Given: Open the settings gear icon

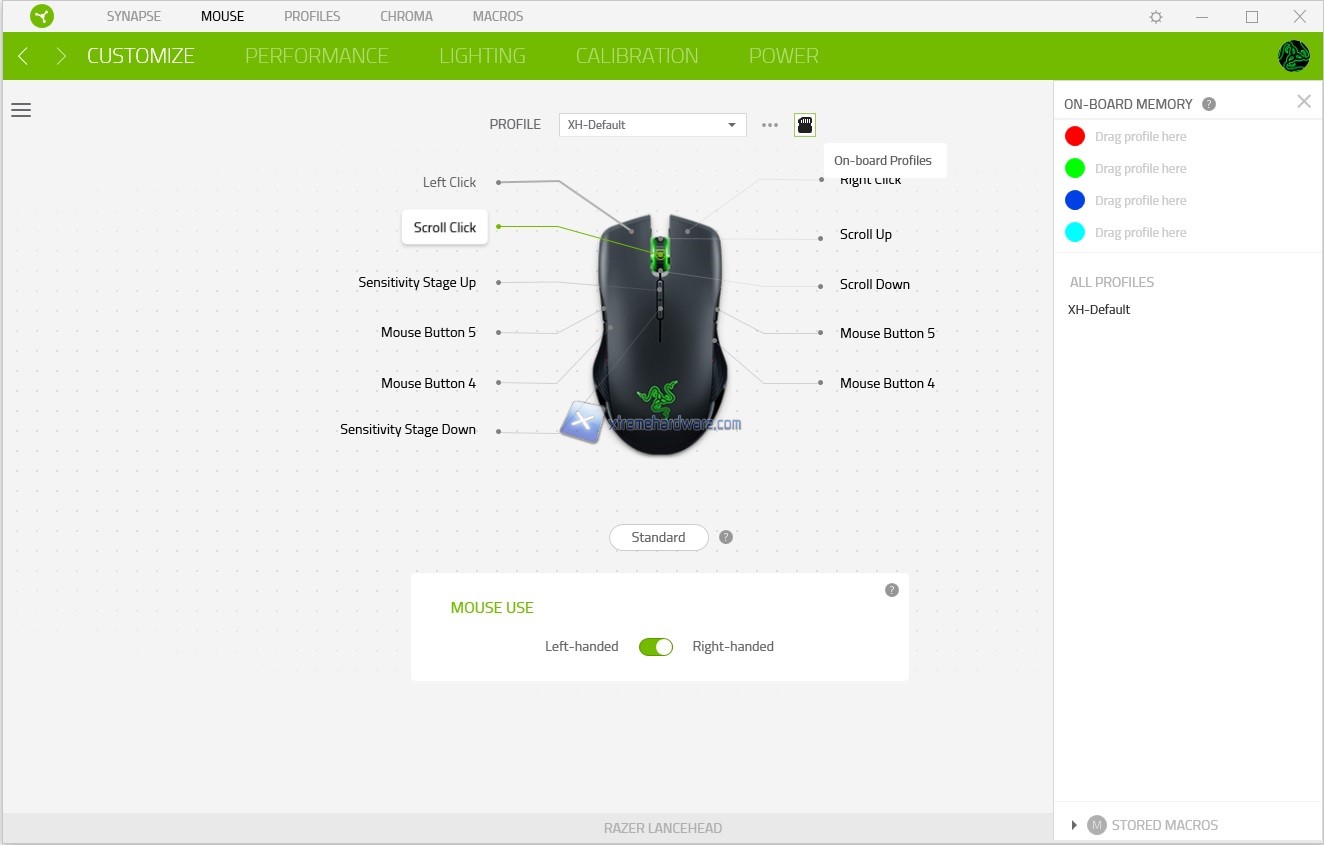Looking at the screenshot, I should [x=1156, y=17].
